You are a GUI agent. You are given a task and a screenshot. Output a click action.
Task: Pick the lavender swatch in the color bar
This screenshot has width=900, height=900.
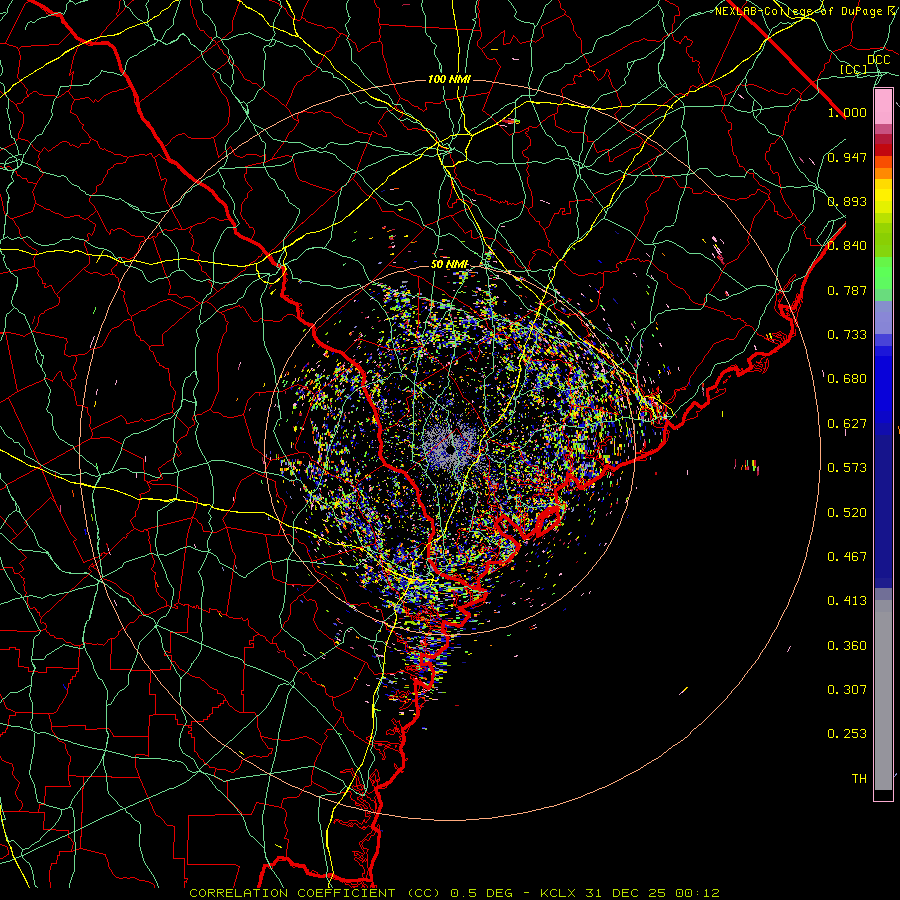883,318
